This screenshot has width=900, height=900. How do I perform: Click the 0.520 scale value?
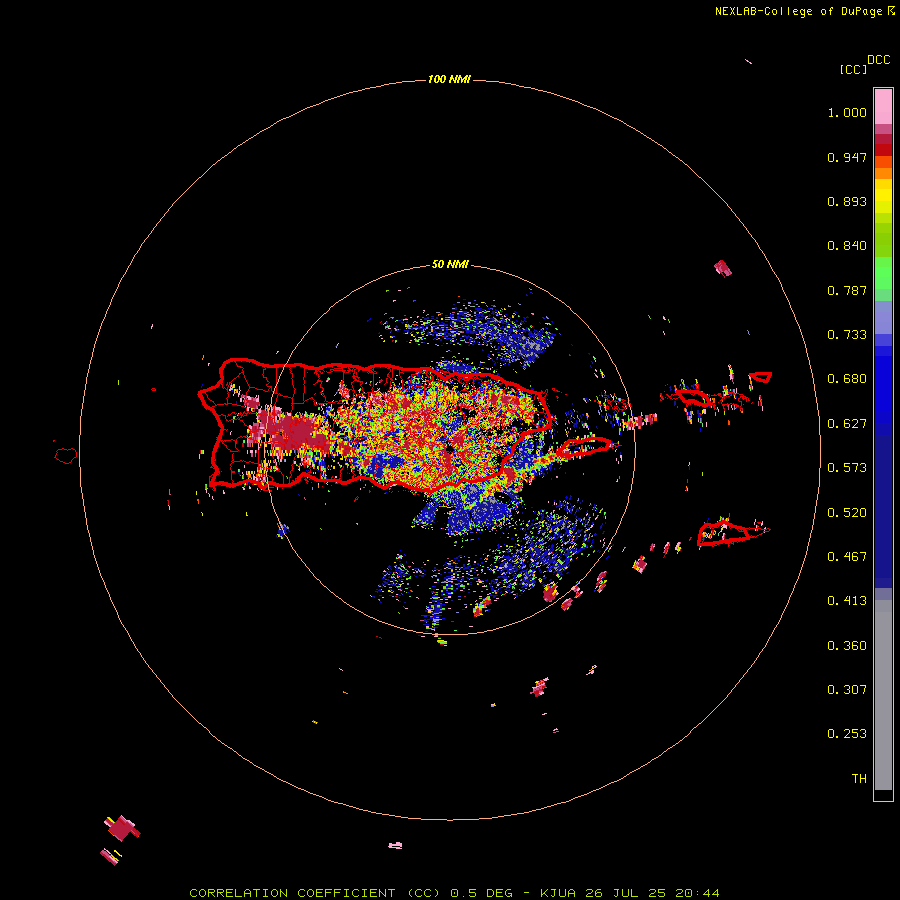847,513
